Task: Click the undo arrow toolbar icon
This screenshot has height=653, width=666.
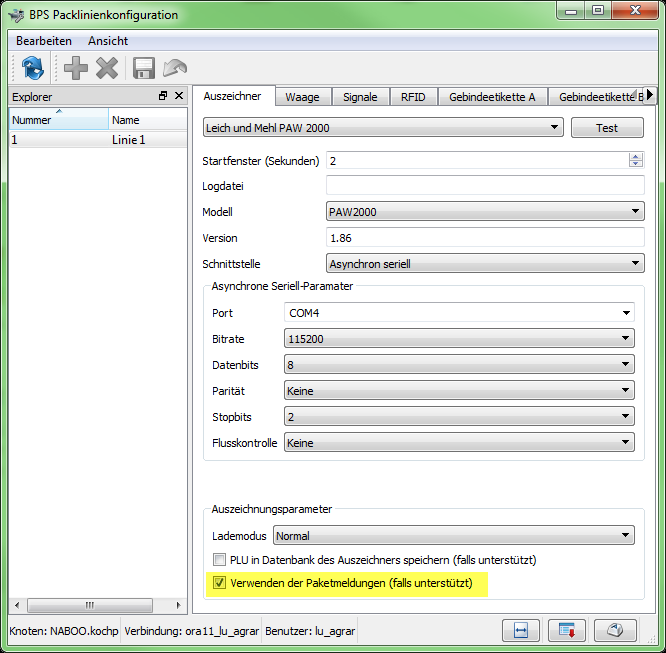Action: (x=175, y=68)
